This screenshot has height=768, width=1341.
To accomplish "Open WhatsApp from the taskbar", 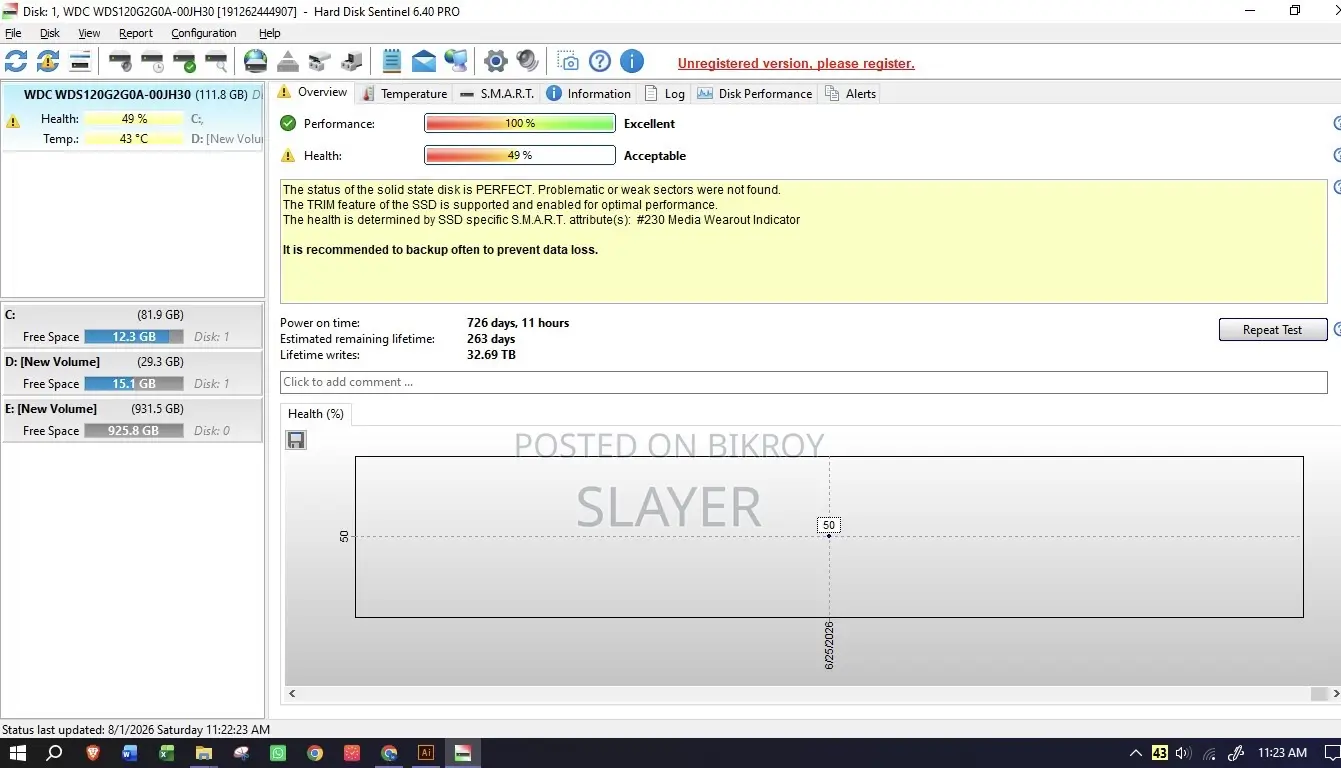I will click(x=278, y=753).
